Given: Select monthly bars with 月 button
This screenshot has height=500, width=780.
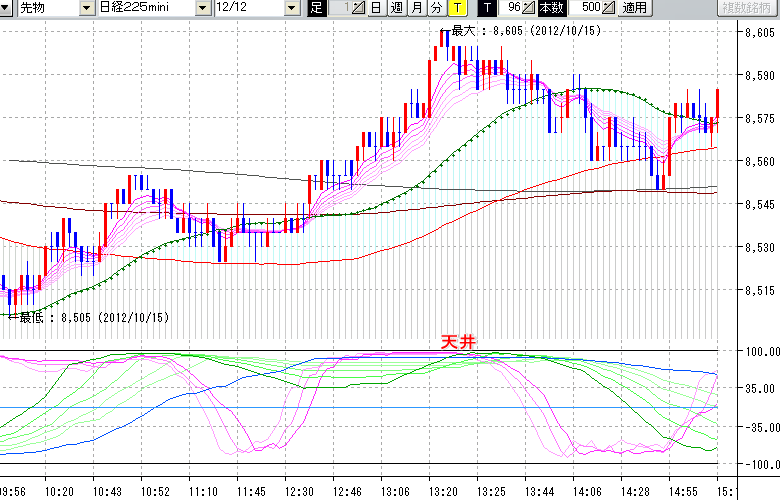Looking at the screenshot, I should [x=416, y=8].
